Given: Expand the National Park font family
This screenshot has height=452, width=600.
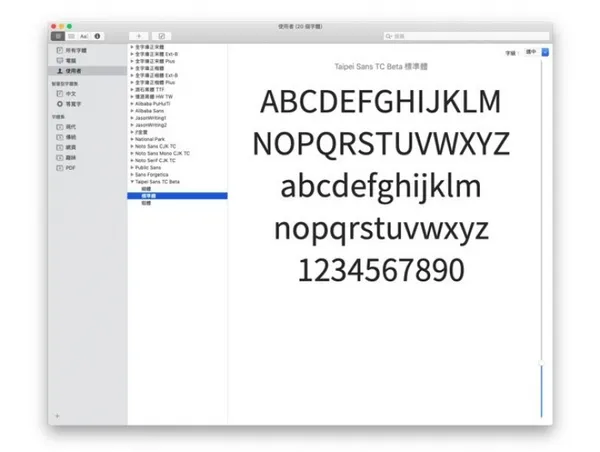Looking at the screenshot, I should click(132, 139).
